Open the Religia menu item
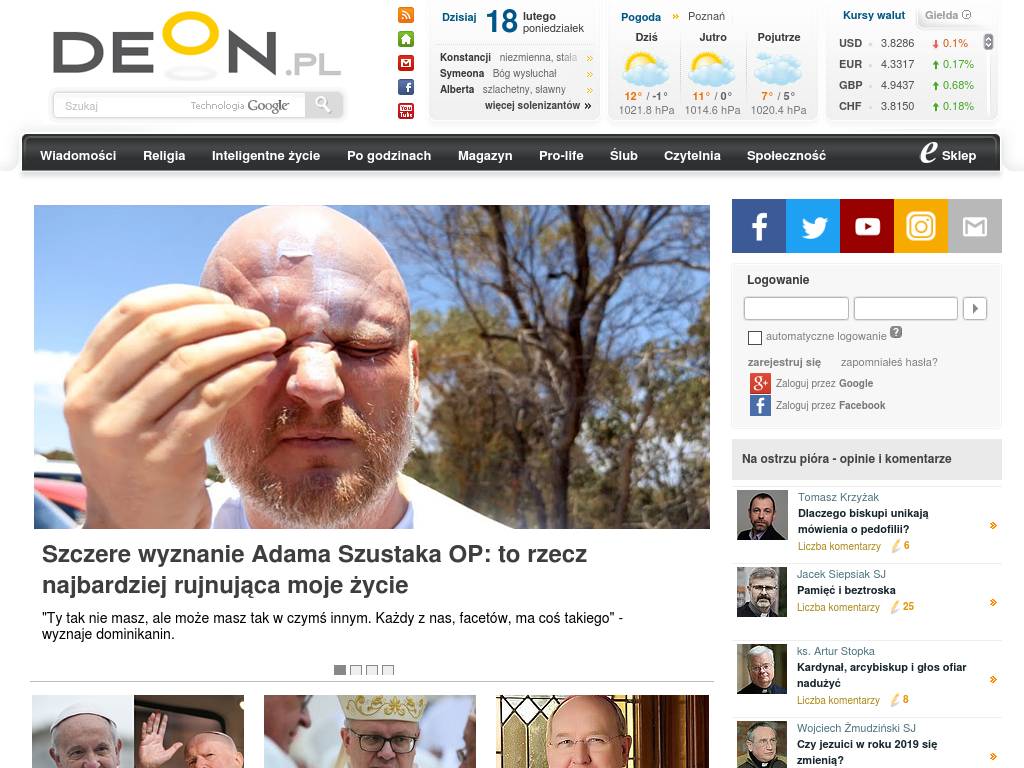 [x=164, y=155]
